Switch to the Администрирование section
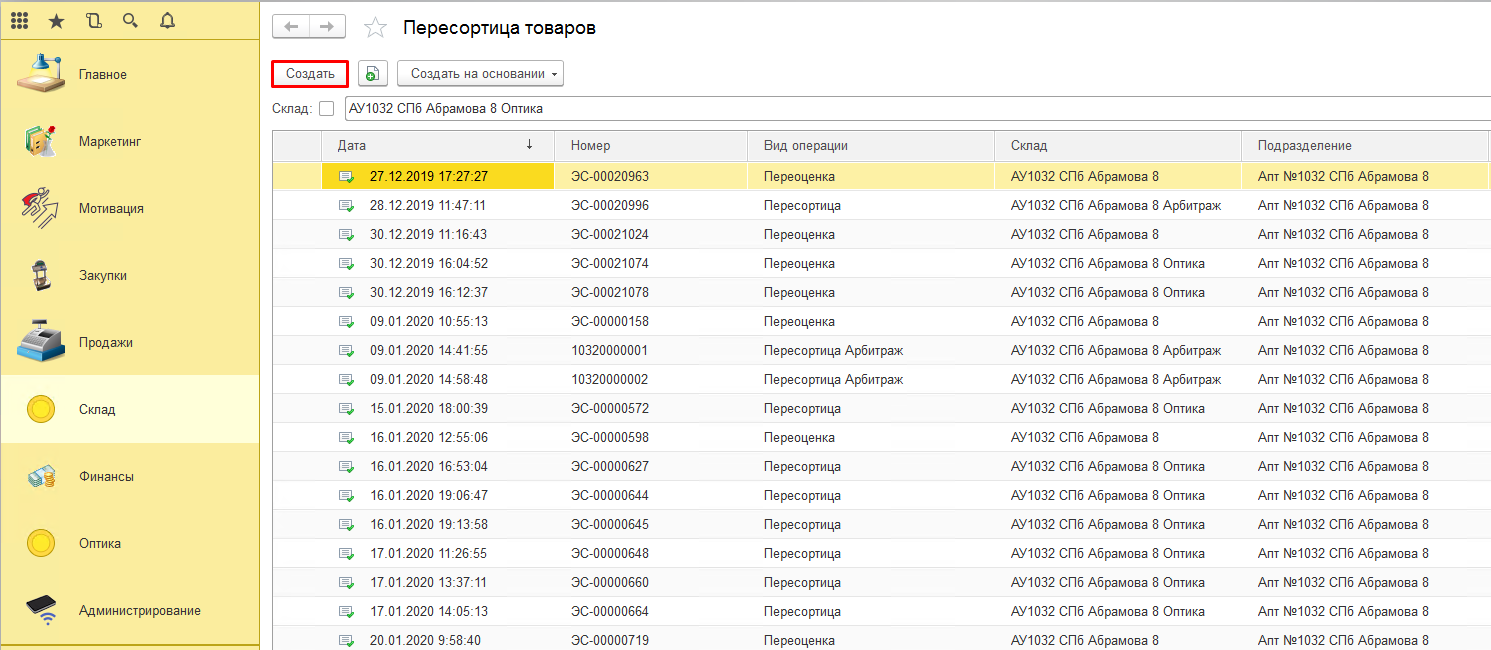Image resolution: width=1491 pixels, height=650 pixels. [139, 611]
